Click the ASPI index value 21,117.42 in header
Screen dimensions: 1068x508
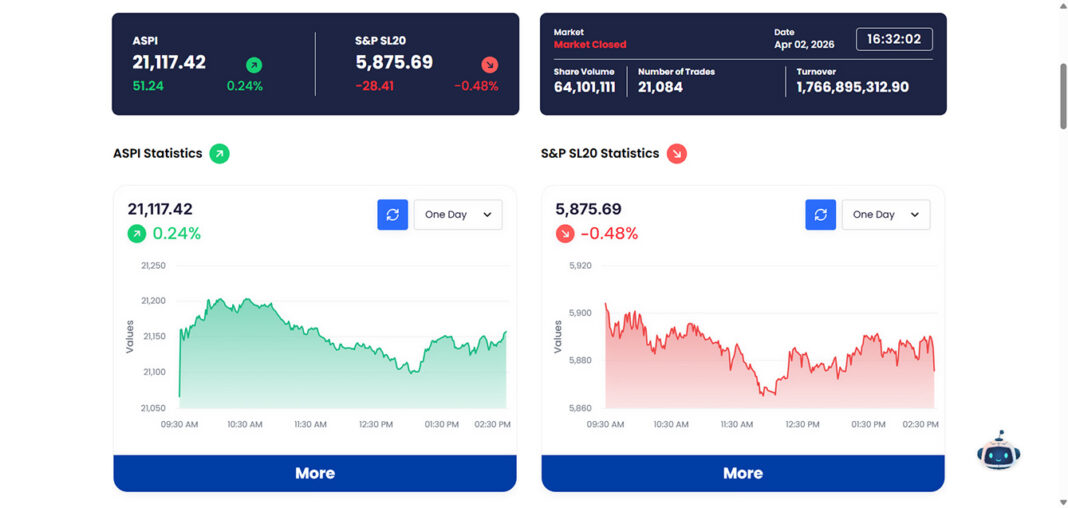(169, 62)
